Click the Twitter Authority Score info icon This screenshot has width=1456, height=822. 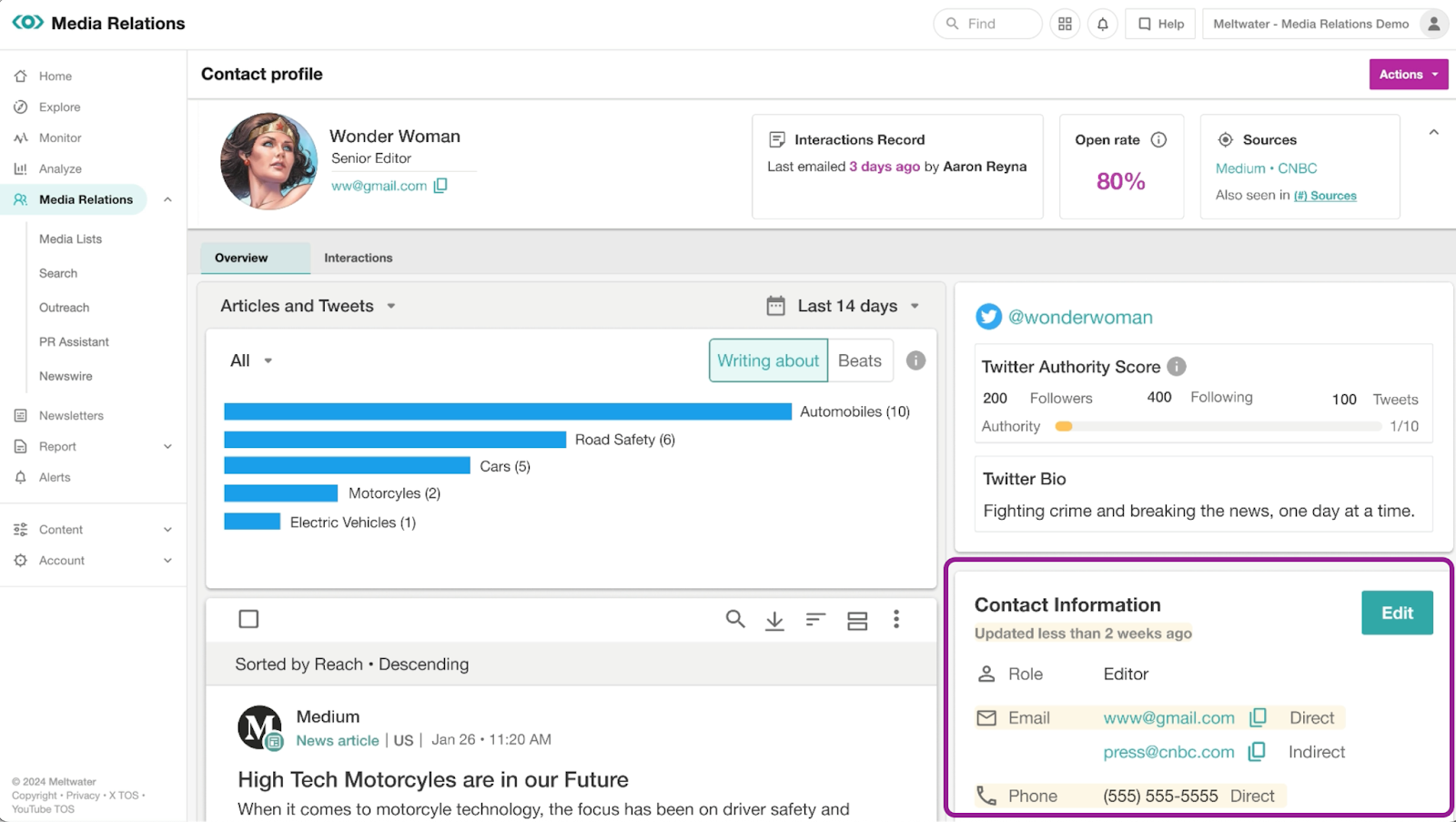(x=1177, y=366)
